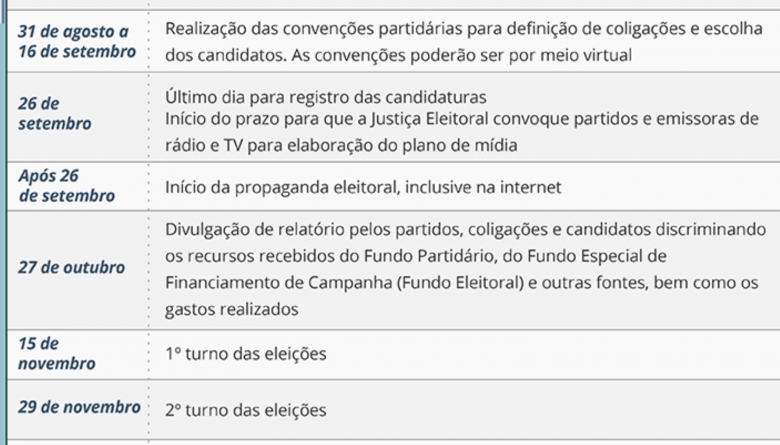Click the 'gastos realizados' text

pyautogui.click(x=232, y=309)
